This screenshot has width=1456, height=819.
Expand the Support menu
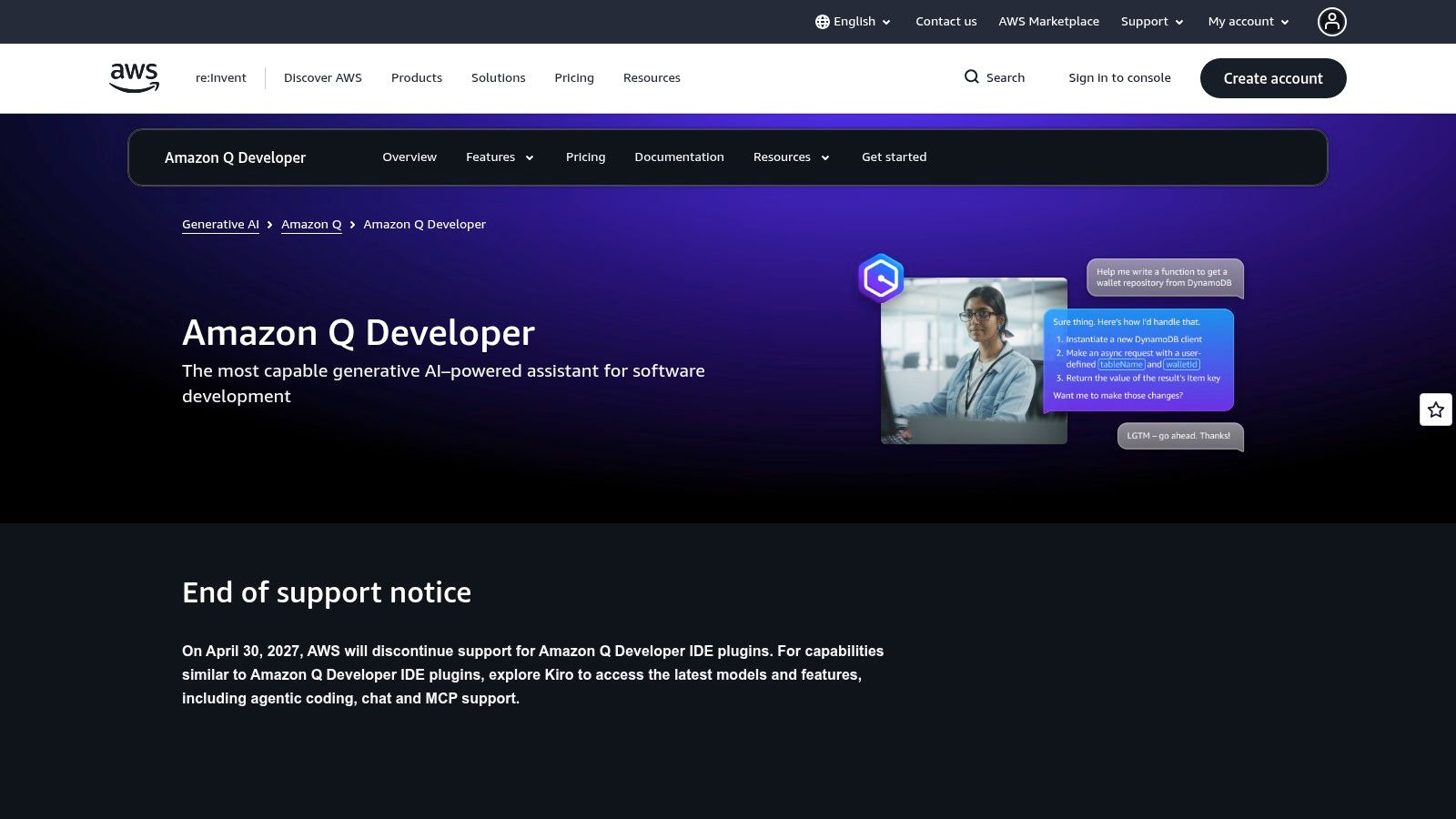(1152, 22)
